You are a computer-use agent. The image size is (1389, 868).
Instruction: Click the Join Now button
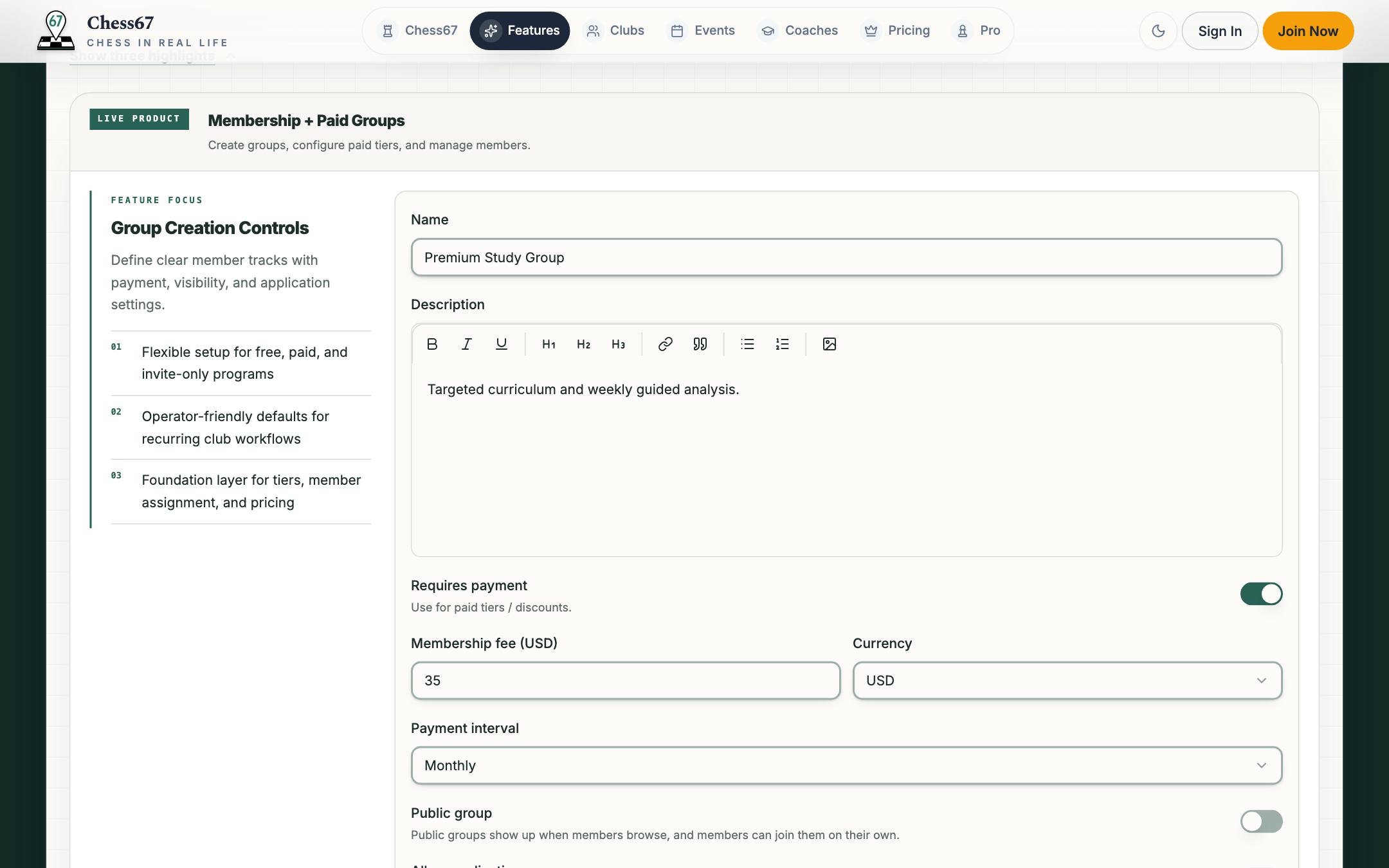point(1308,31)
